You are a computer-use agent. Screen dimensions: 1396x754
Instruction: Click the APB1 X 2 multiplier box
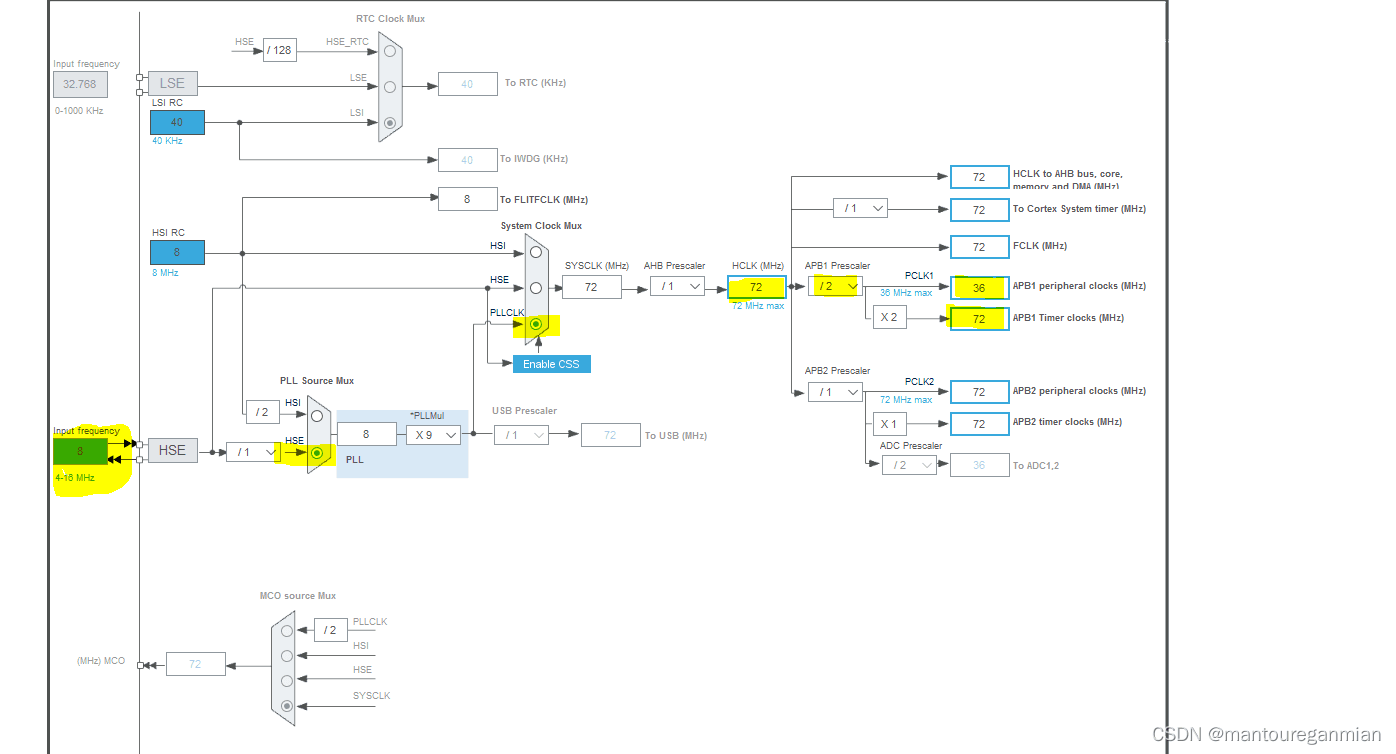tap(889, 318)
